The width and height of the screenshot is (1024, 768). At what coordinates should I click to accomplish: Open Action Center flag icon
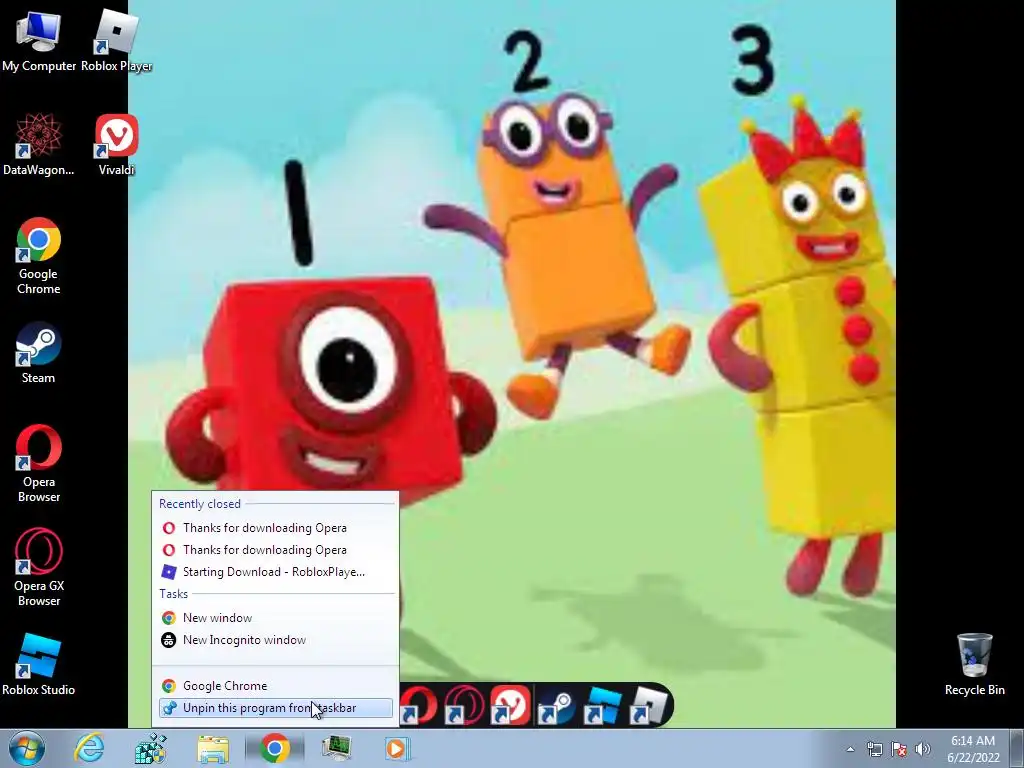(899, 749)
